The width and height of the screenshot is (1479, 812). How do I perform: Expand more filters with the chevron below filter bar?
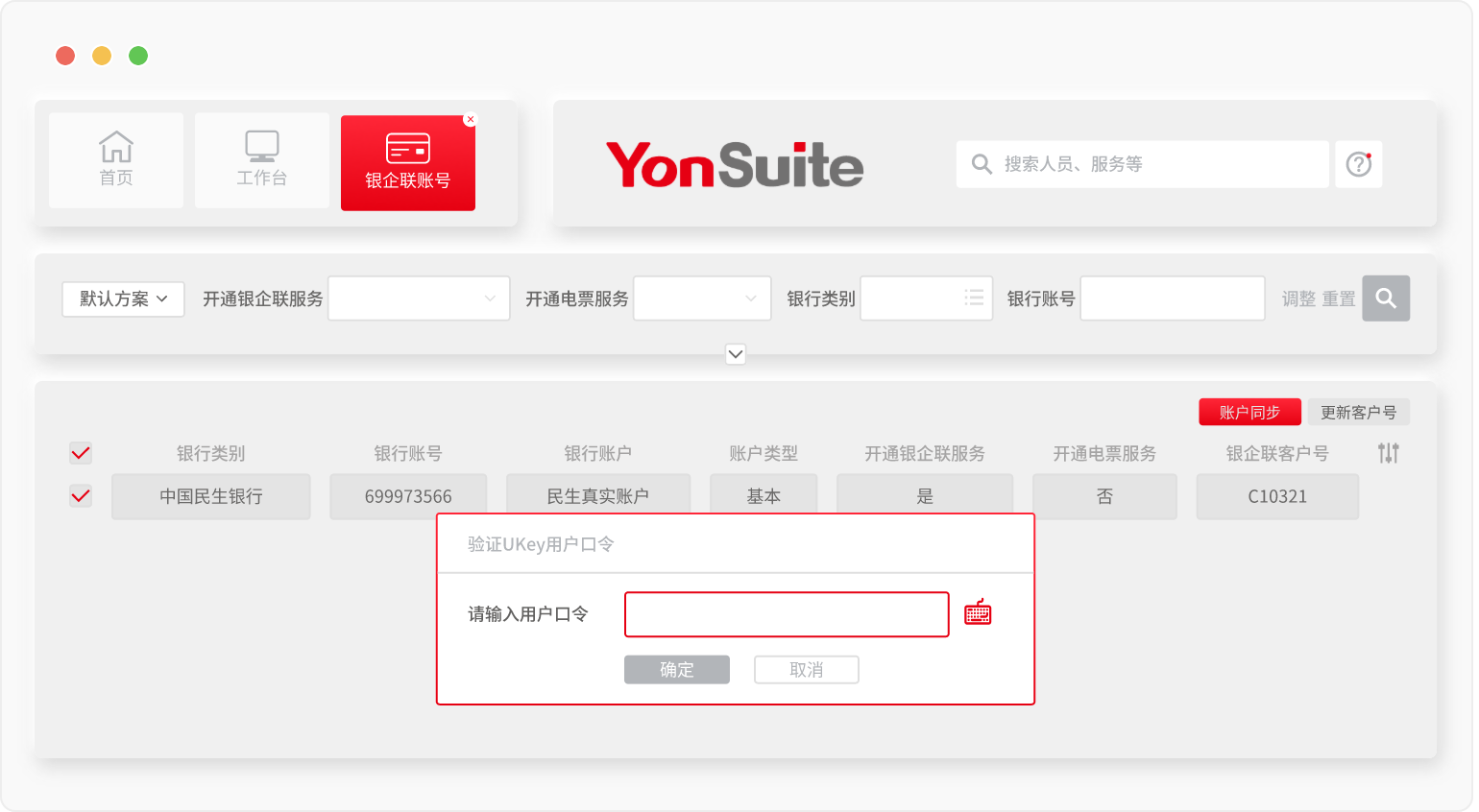point(736,354)
